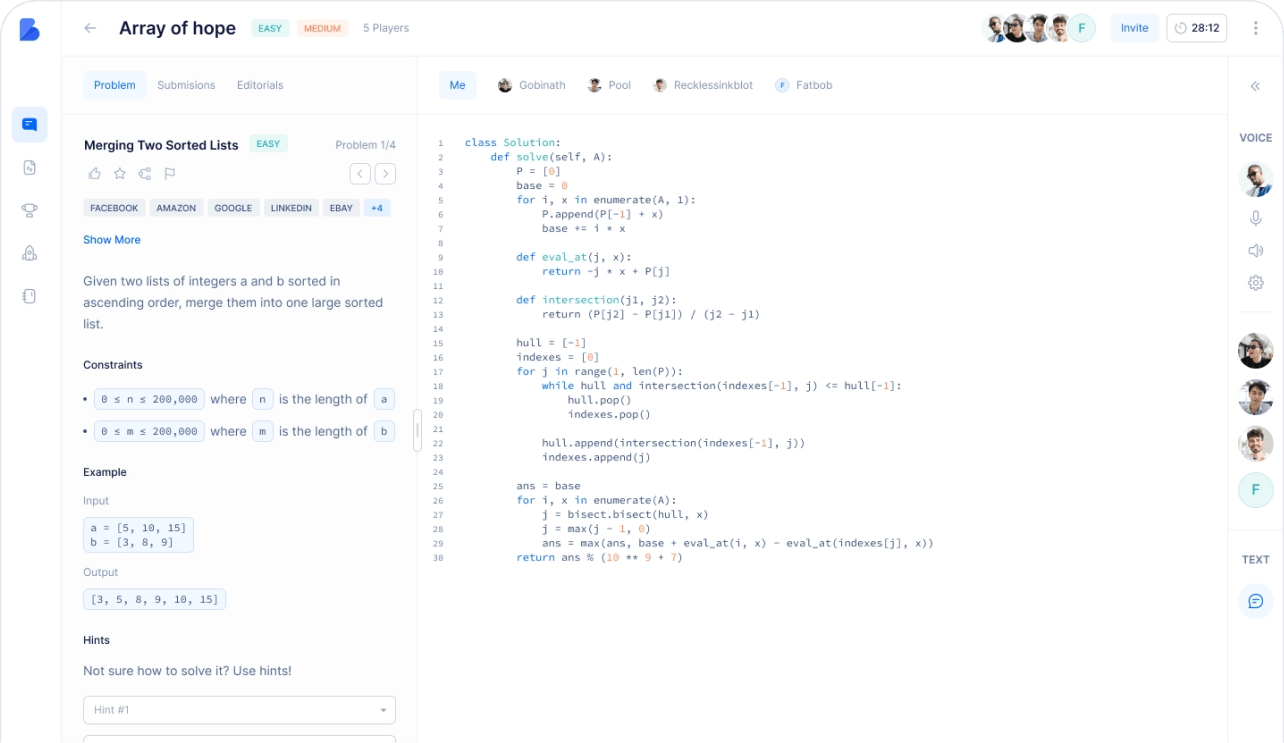Click the share icon under problem title
This screenshot has width=1284, height=743.
[145, 174]
